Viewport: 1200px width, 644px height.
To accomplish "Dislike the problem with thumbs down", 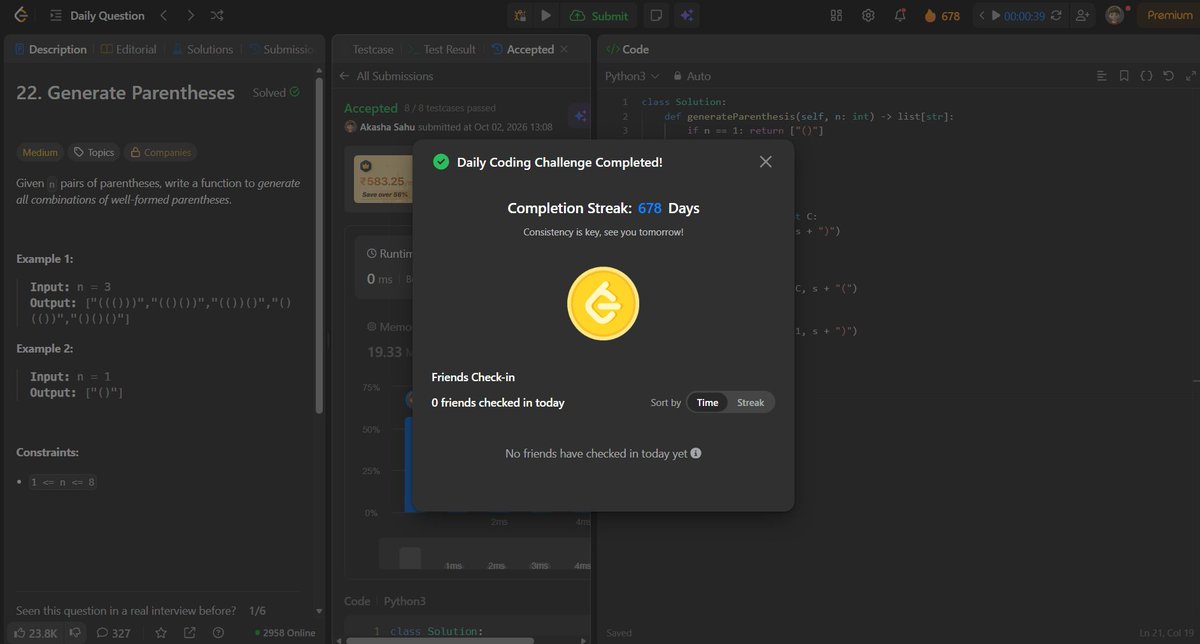I will (x=74, y=632).
